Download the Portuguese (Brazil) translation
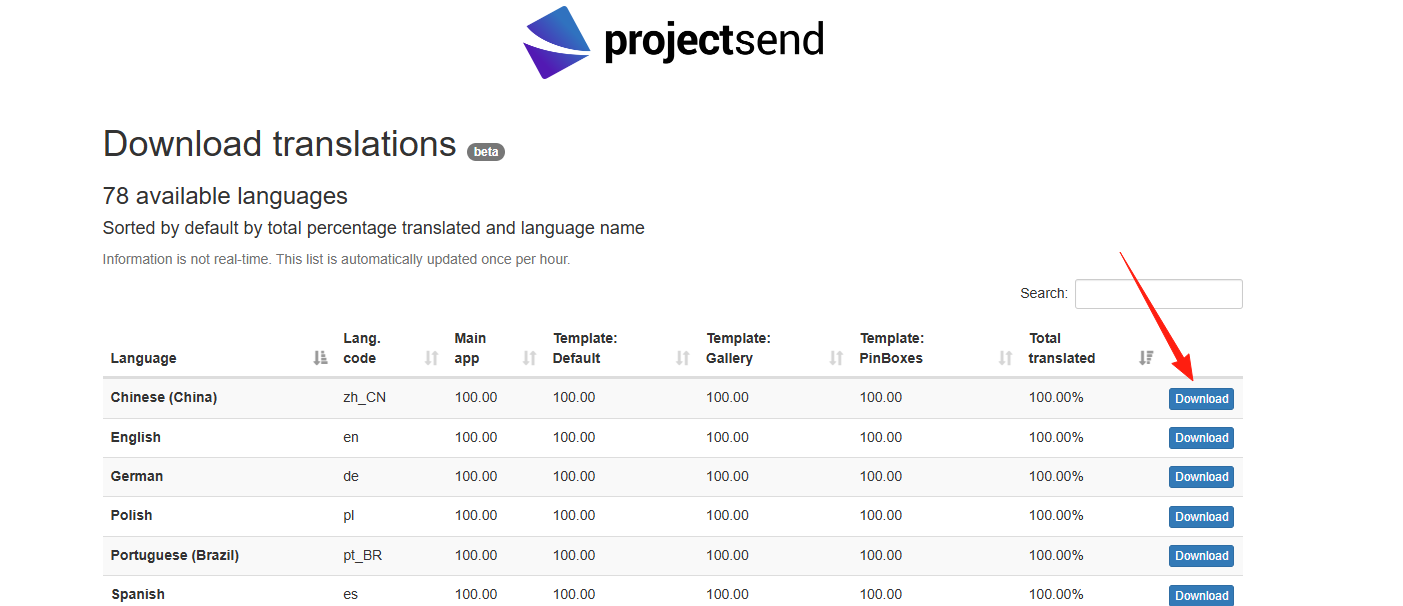This screenshot has height=606, width=1403. click(x=1201, y=556)
